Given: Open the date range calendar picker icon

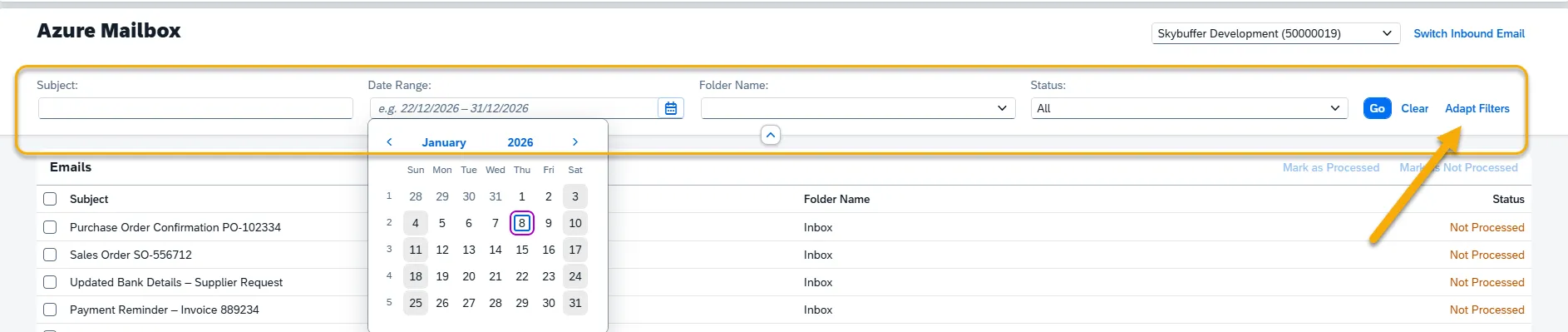Looking at the screenshot, I should pyautogui.click(x=671, y=108).
